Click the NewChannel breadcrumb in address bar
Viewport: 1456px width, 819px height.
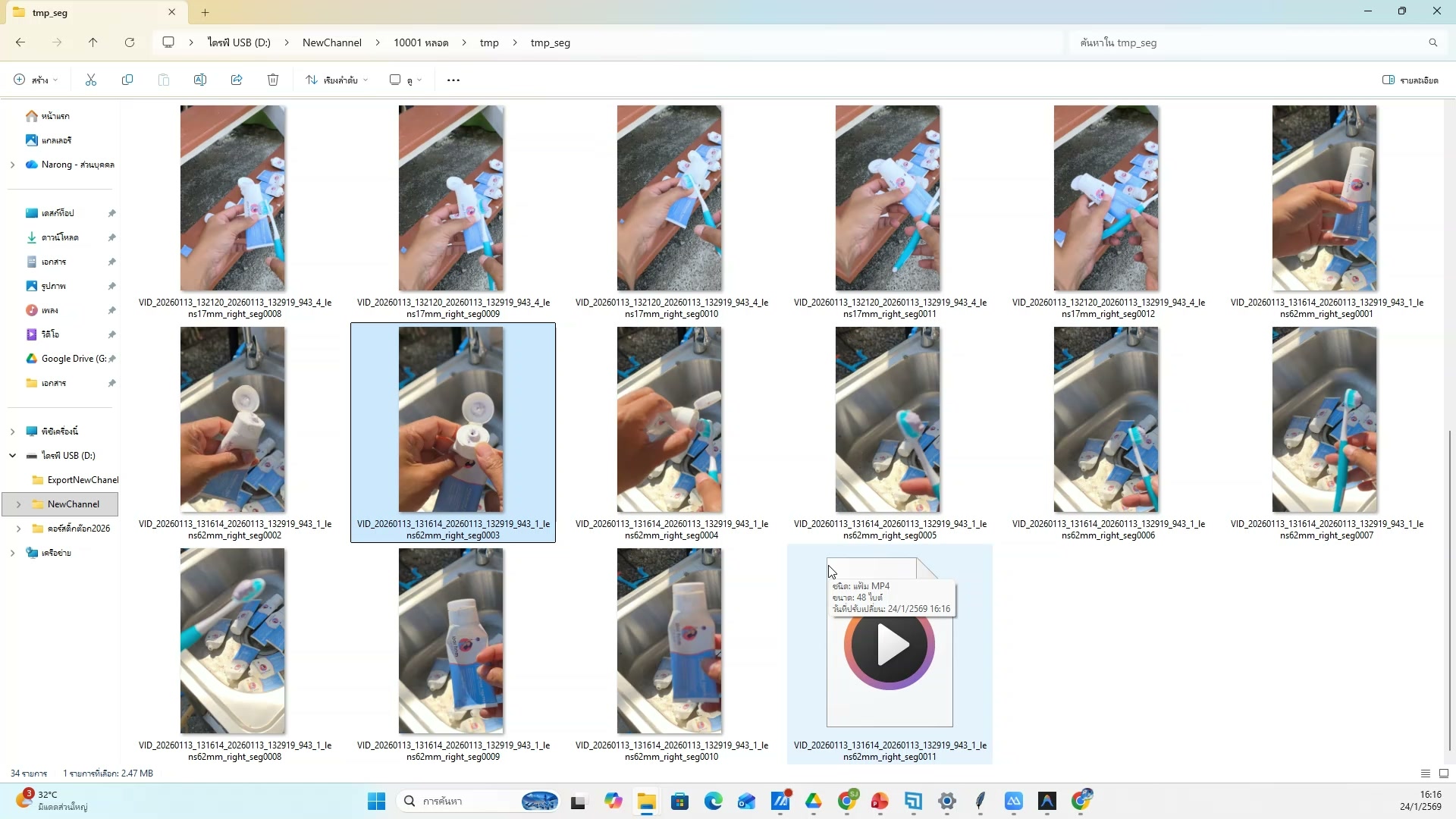tap(331, 42)
